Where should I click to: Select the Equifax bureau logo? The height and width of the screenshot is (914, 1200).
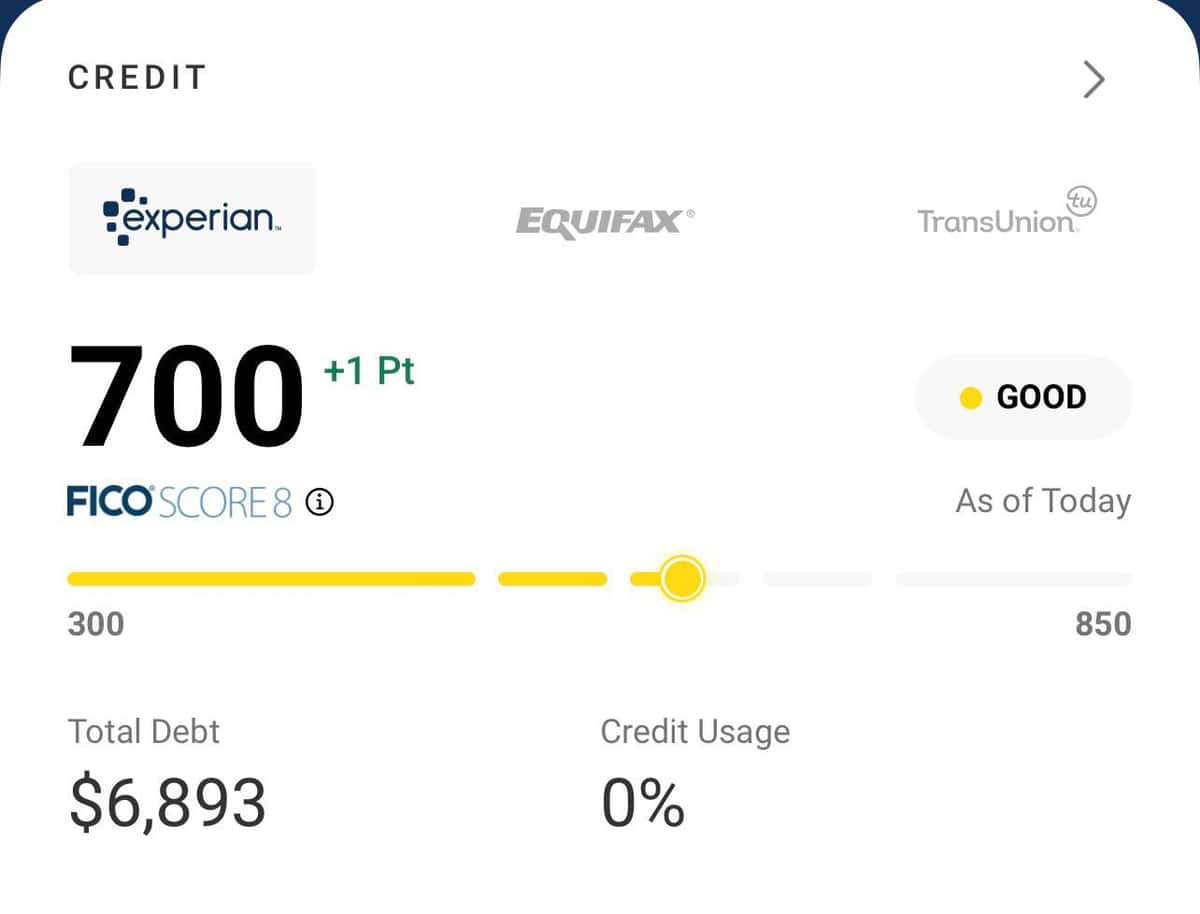(603, 221)
